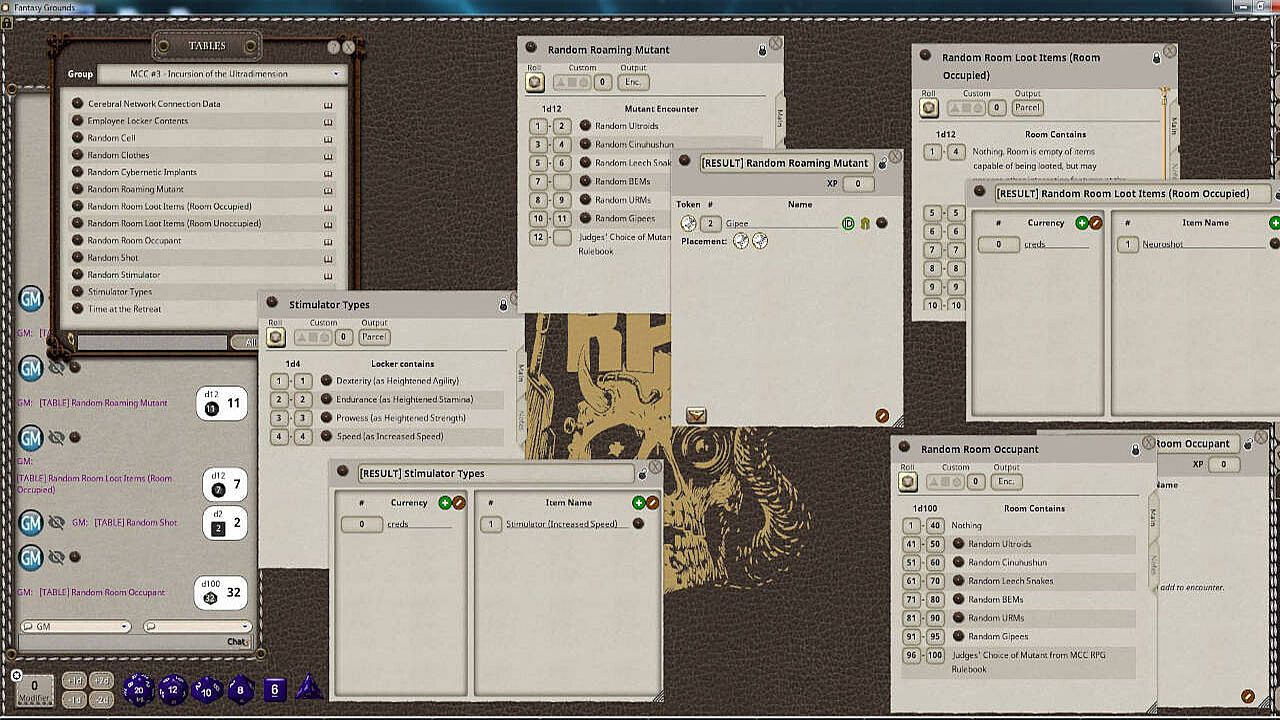Click the d4 pyramid die
The height and width of the screenshot is (720, 1280).
click(309, 688)
